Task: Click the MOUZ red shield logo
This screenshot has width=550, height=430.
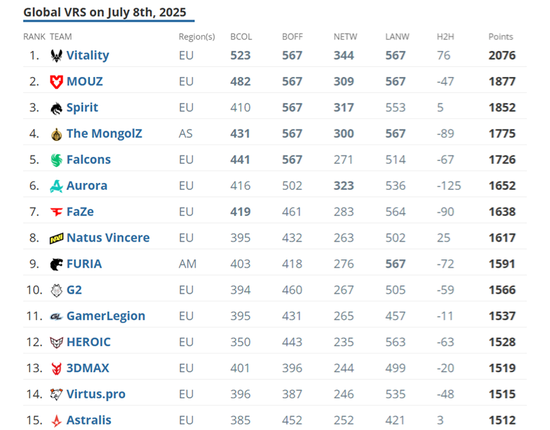Action: [x=56, y=82]
